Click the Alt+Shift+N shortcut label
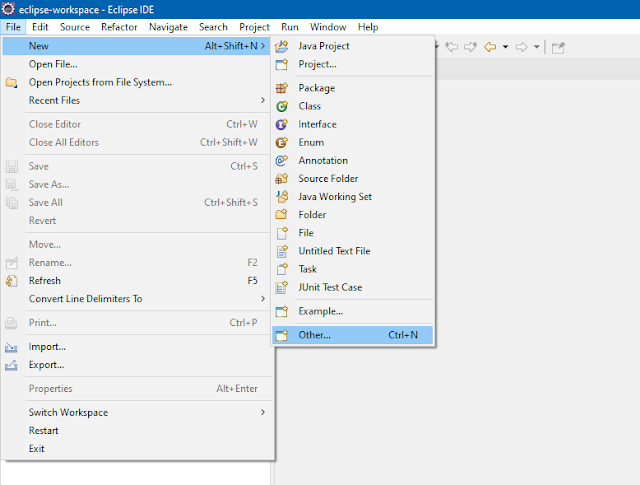Image resolution: width=640 pixels, height=485 pixels. point(231,46)
